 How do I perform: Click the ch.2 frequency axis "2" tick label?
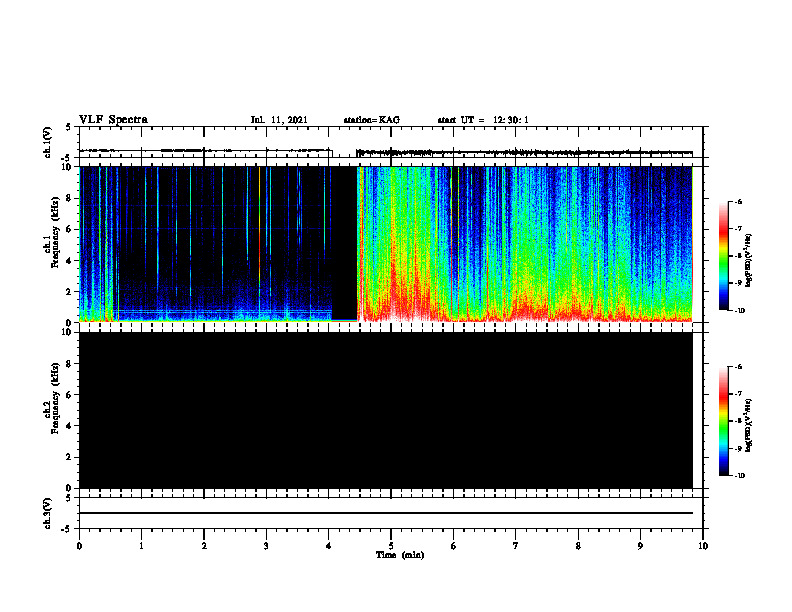pyautogui.click(x=69, y=457)
